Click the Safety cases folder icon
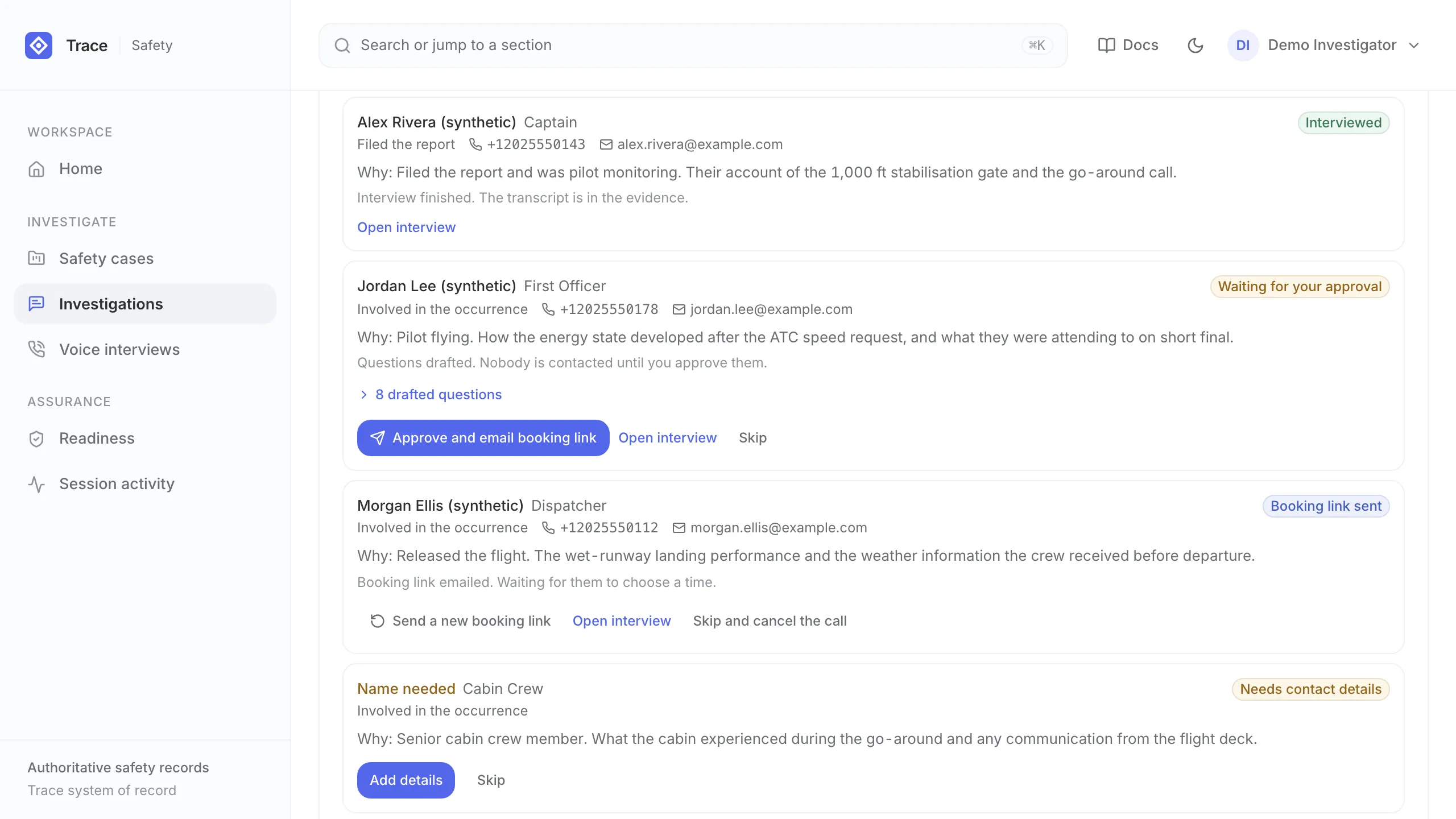1456x819 pixels. [36, 258]
